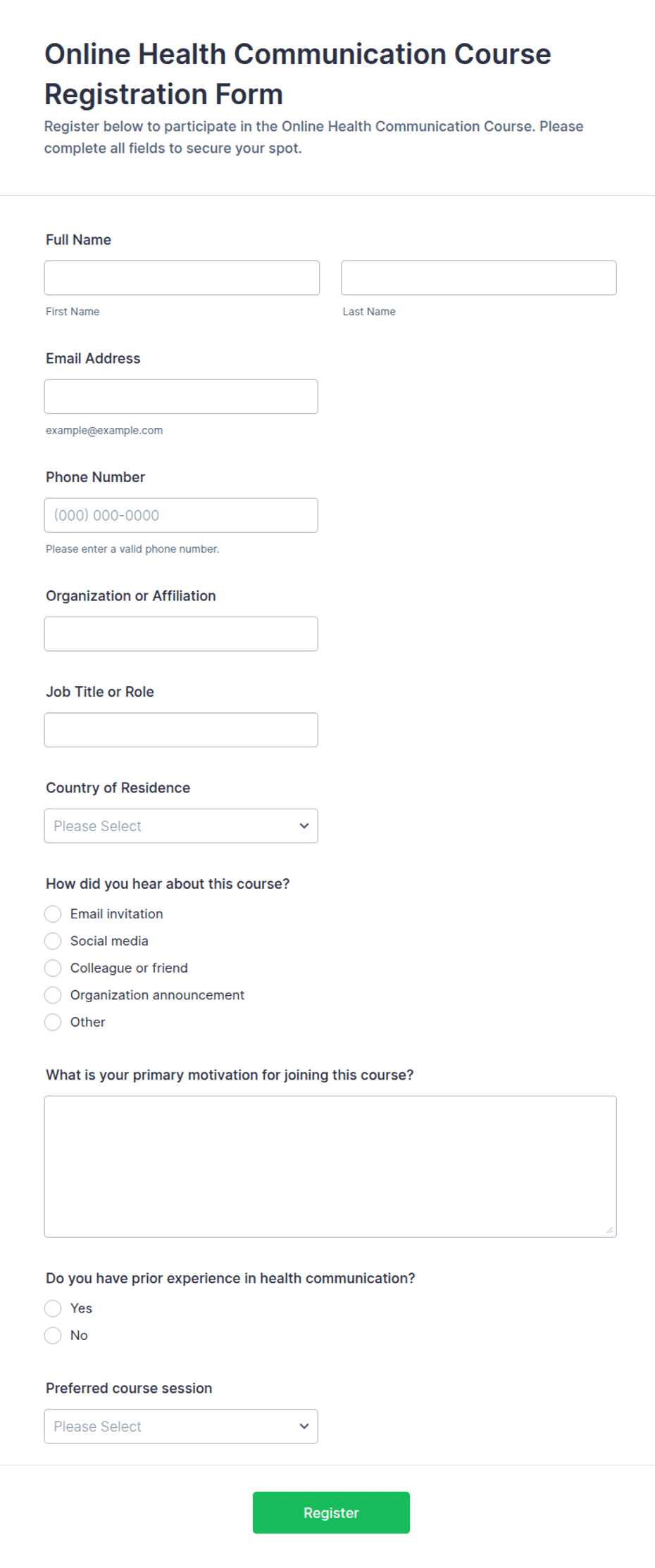Image resolution: width=655 pixels, height=1568 pixels.
Task: Choose Yes for prior experience
Action: coord(53,1308)
